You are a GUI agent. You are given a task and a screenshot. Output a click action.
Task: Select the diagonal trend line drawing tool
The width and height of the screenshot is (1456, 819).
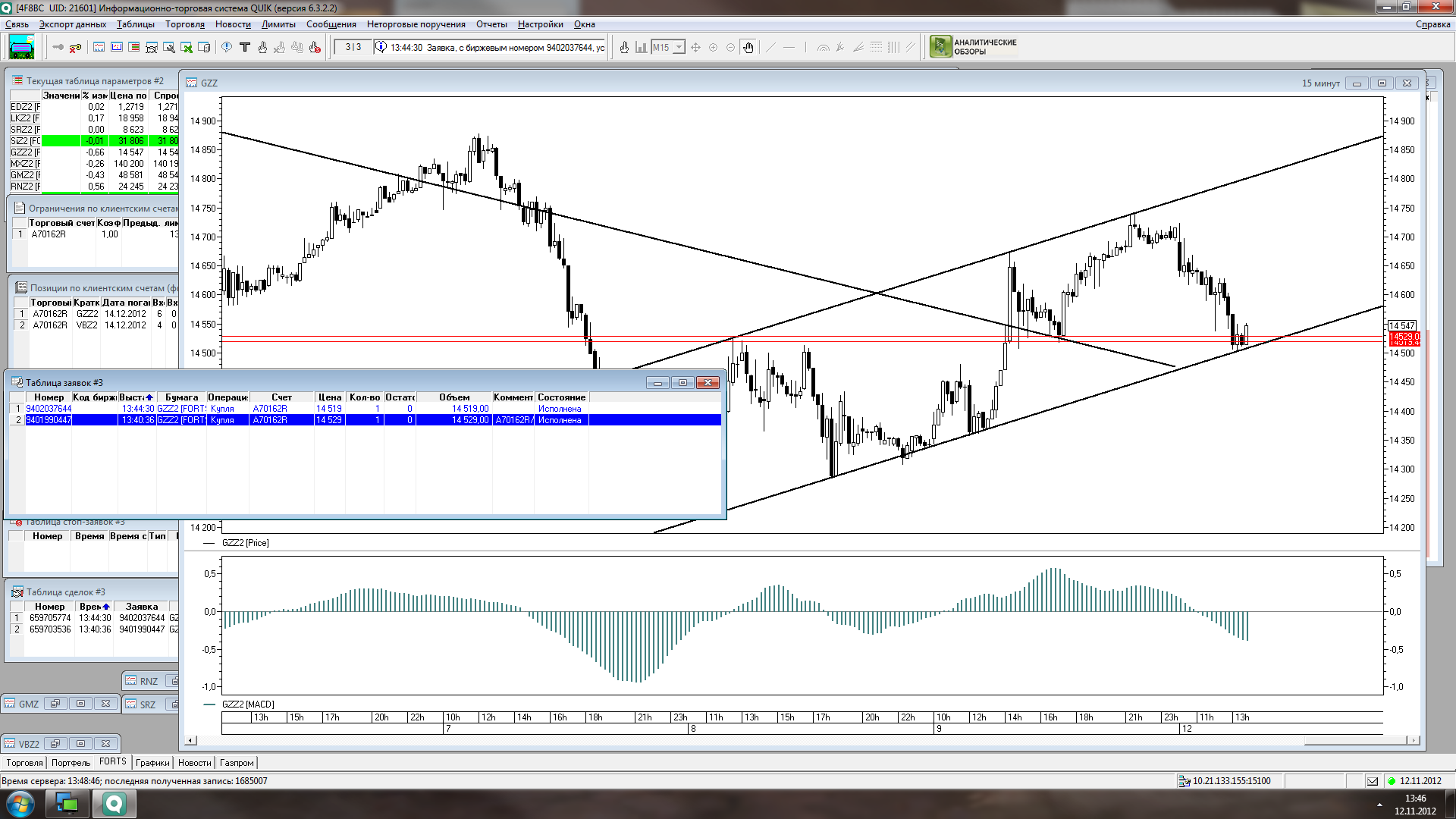771,47
